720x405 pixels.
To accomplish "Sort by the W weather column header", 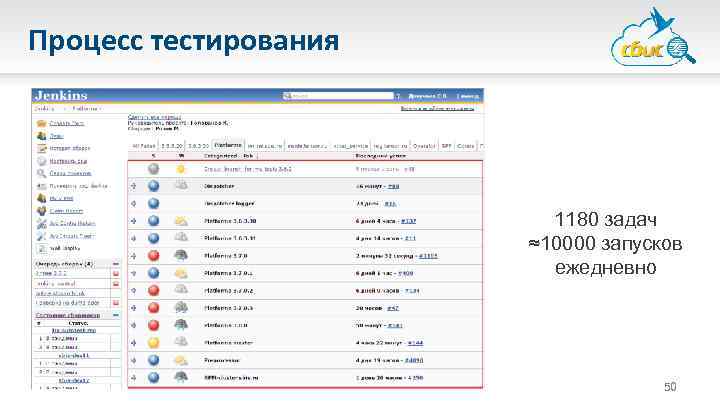I will pos(181,156).
